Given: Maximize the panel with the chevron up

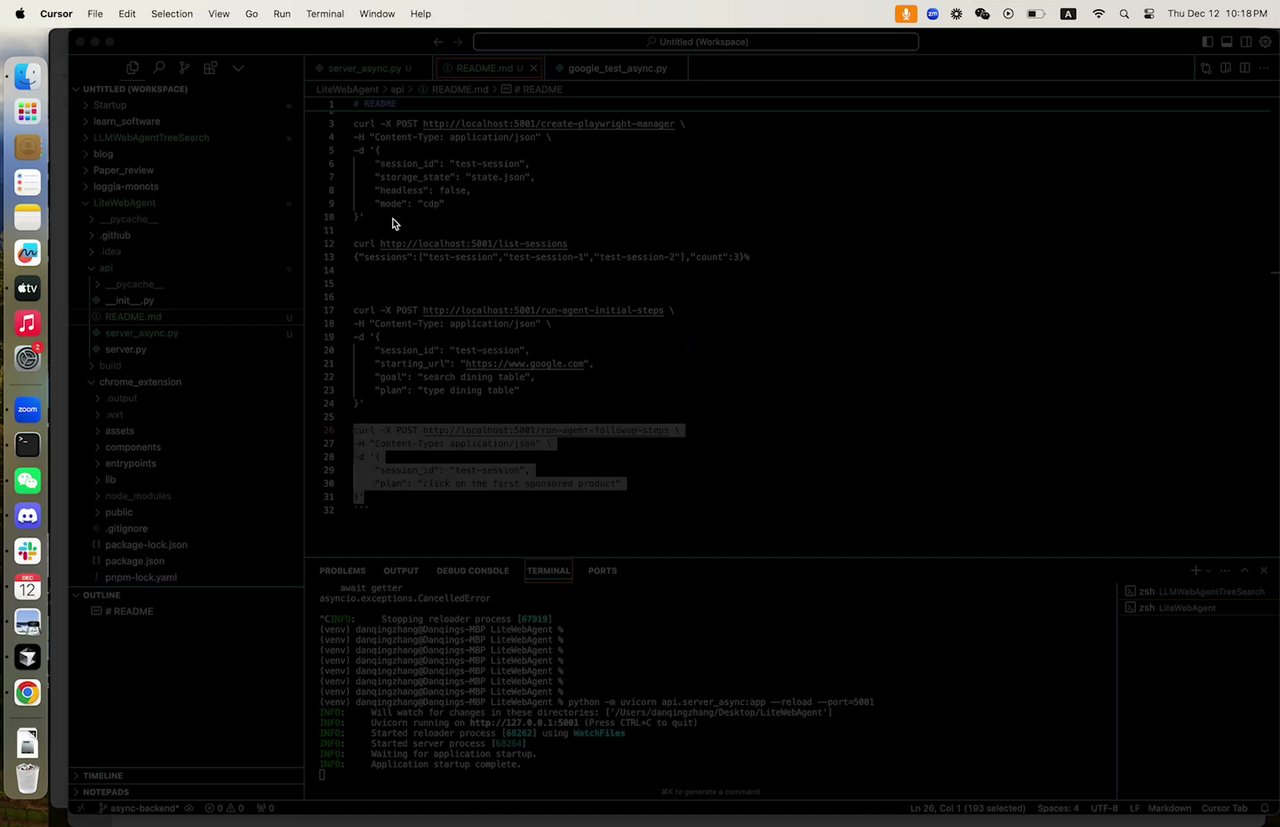Looking at the screenshot, I should (x=1245, y=570).
